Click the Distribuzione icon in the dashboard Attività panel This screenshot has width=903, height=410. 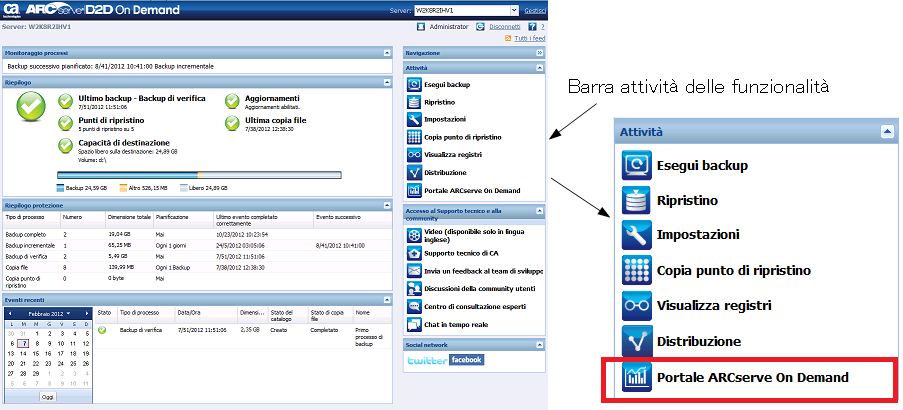414,172
